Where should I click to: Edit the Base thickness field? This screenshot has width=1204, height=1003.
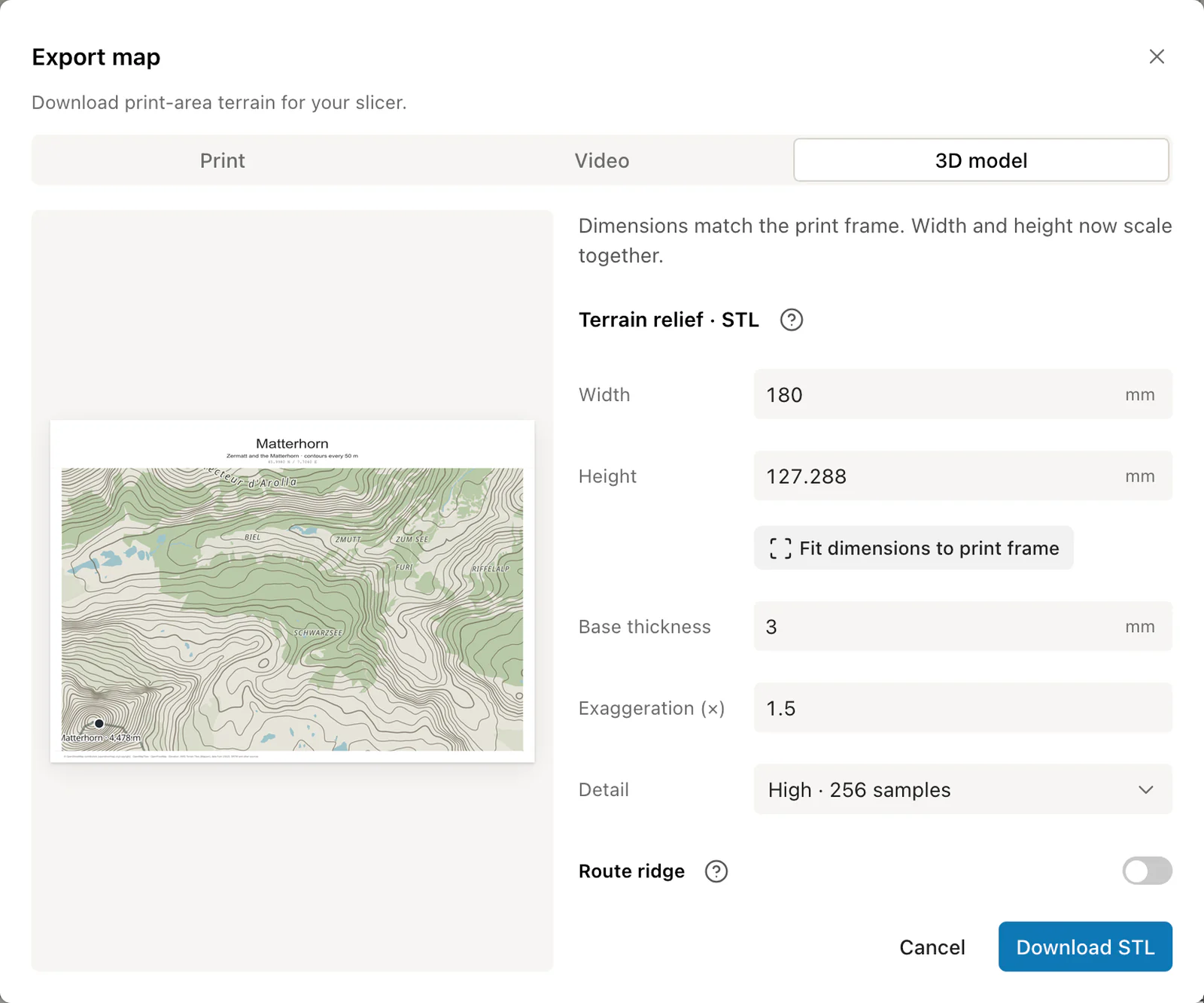(963, 626)
